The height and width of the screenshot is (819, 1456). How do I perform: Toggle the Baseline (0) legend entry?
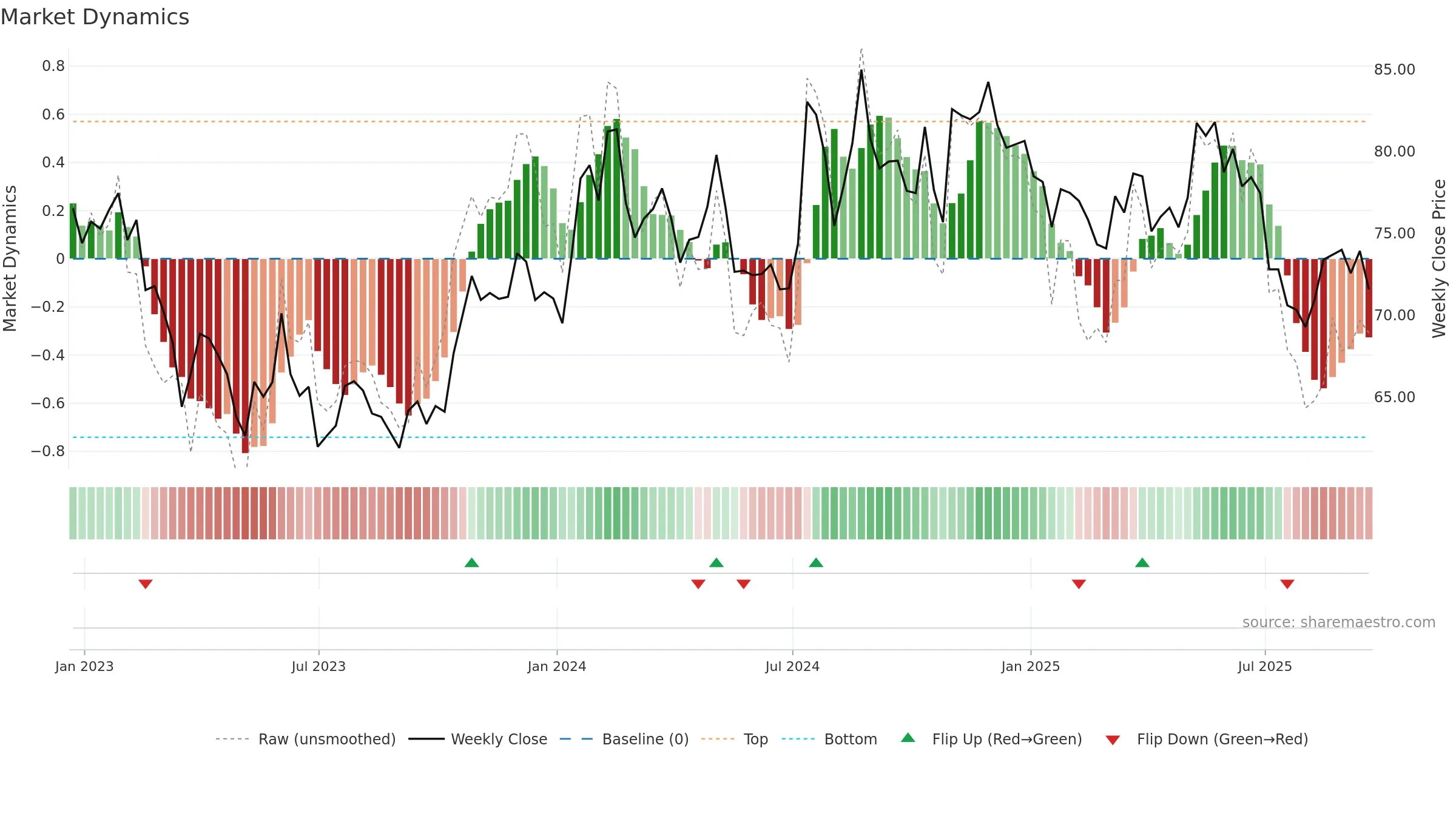pos(624,739)
